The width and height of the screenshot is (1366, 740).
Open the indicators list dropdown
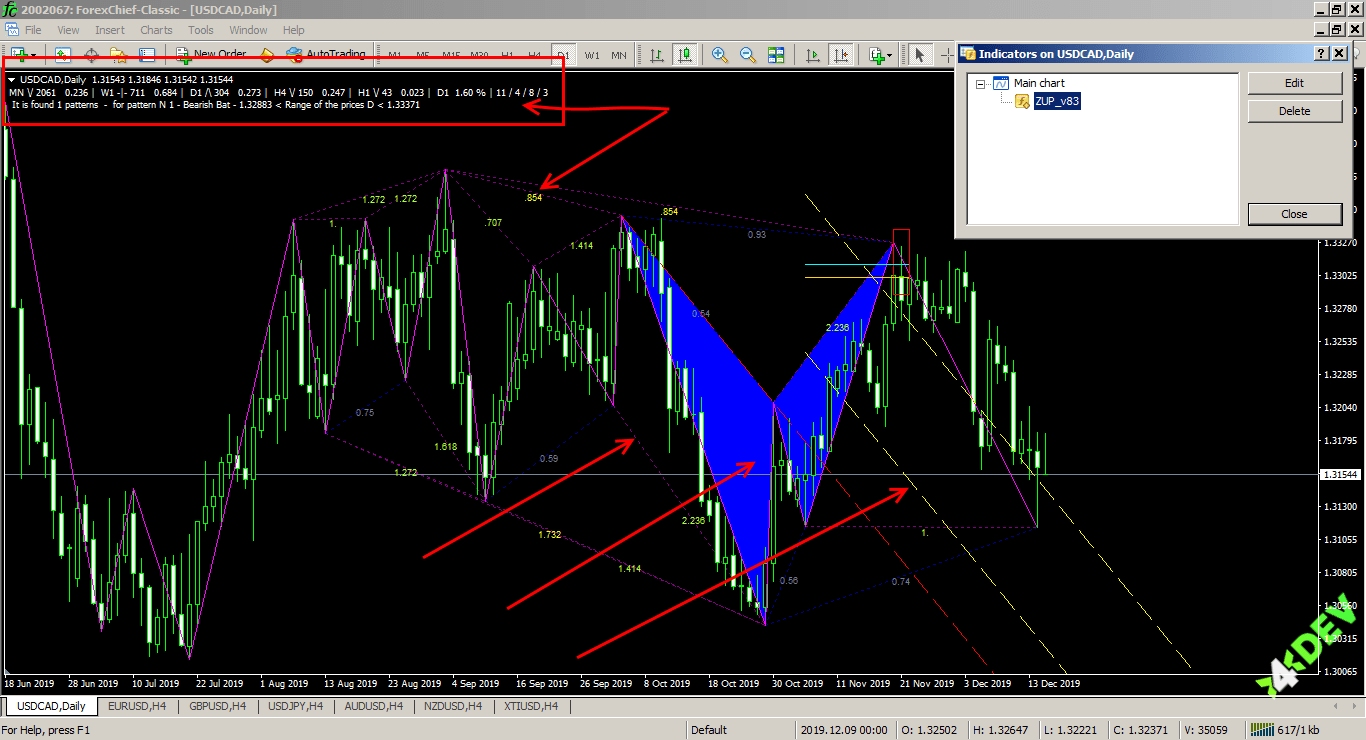(x=880, y=55)
